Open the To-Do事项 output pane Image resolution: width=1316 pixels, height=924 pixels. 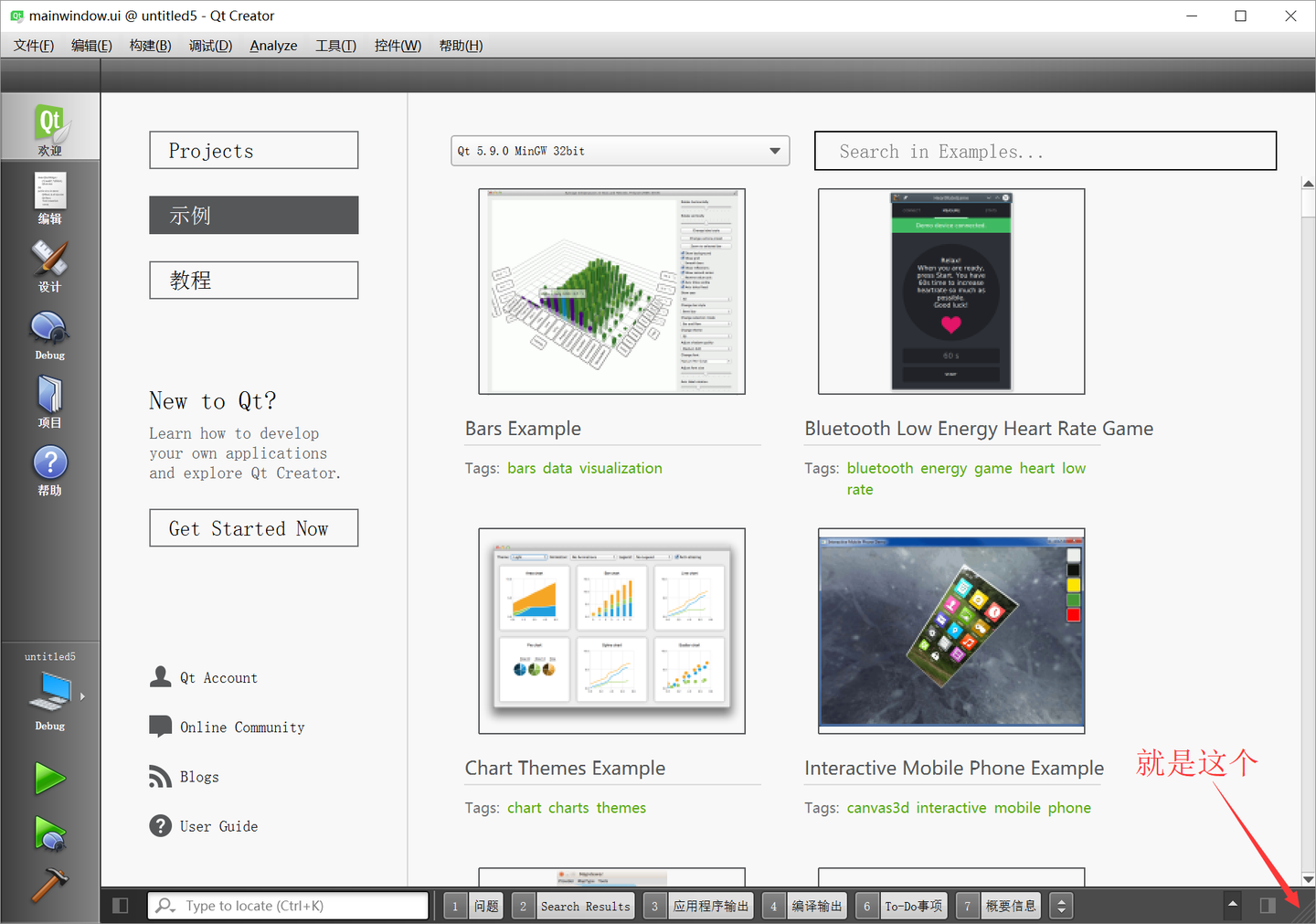click(900, 906)
